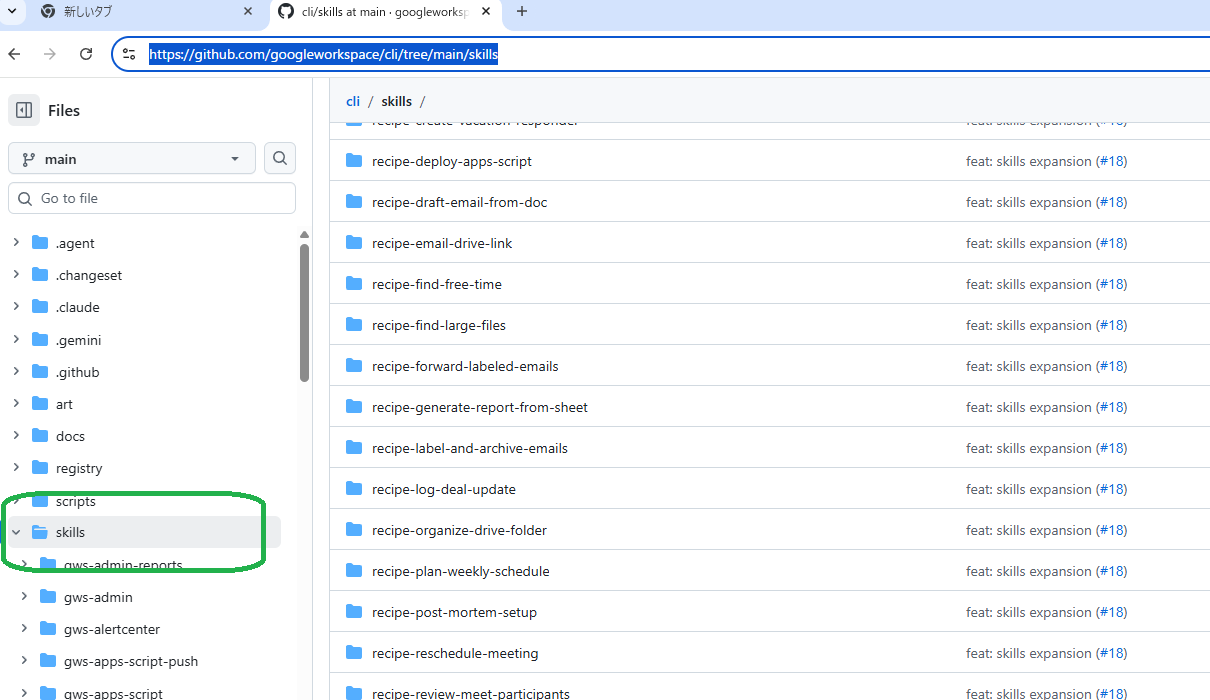The width and height of the screenshot is (1210, 700).
Task: Open a new browser tab with plus
Action: coord(522,12)
